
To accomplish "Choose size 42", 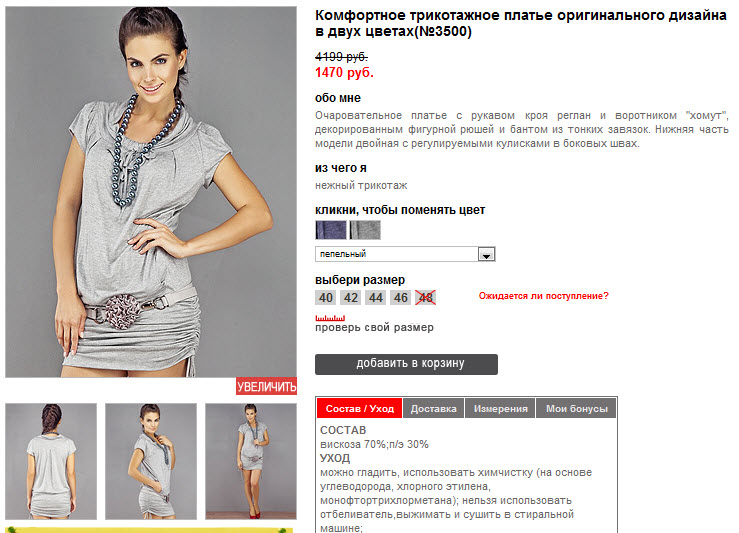I will tap(351, 298).
